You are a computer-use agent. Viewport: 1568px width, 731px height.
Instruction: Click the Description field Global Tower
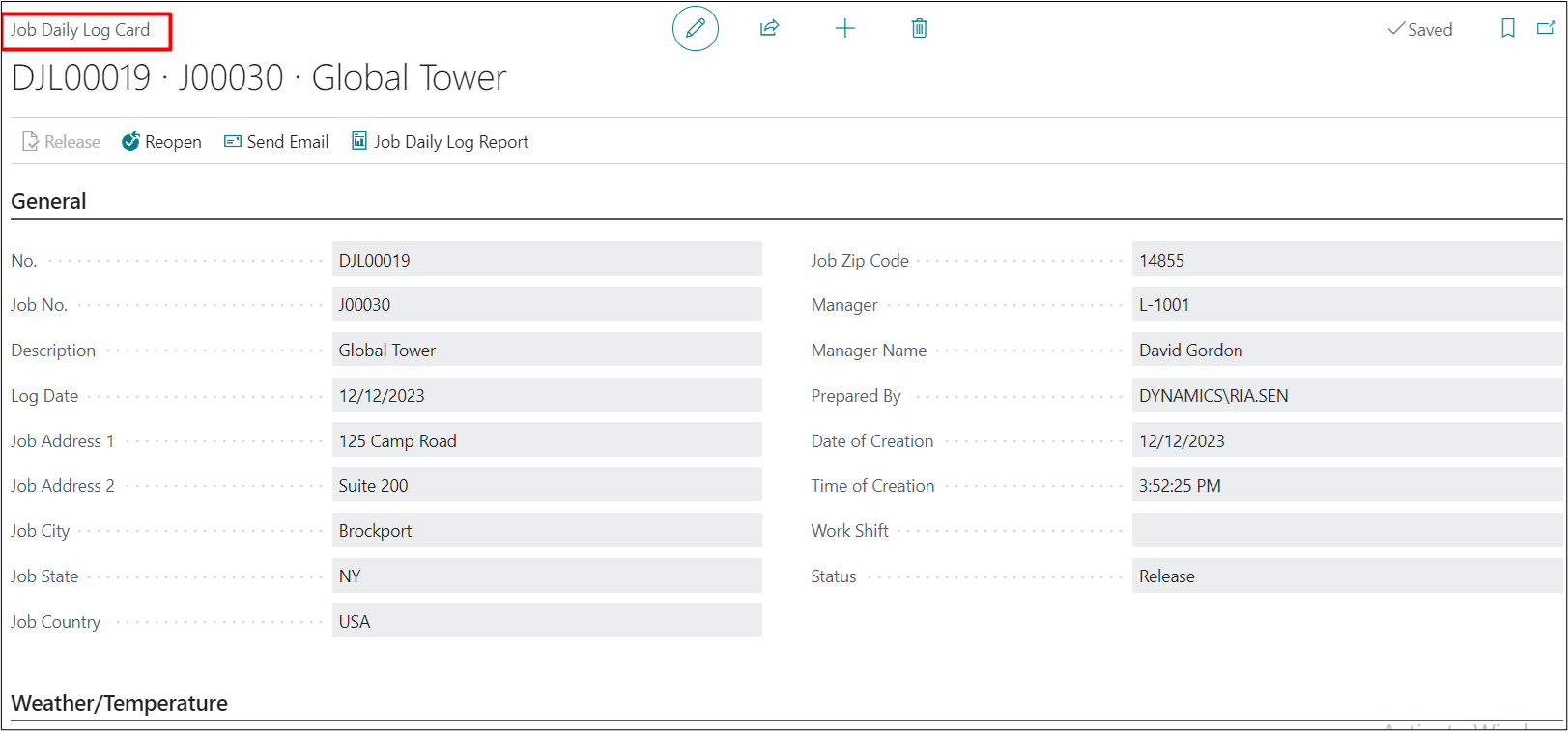click(x=547, y=351)
